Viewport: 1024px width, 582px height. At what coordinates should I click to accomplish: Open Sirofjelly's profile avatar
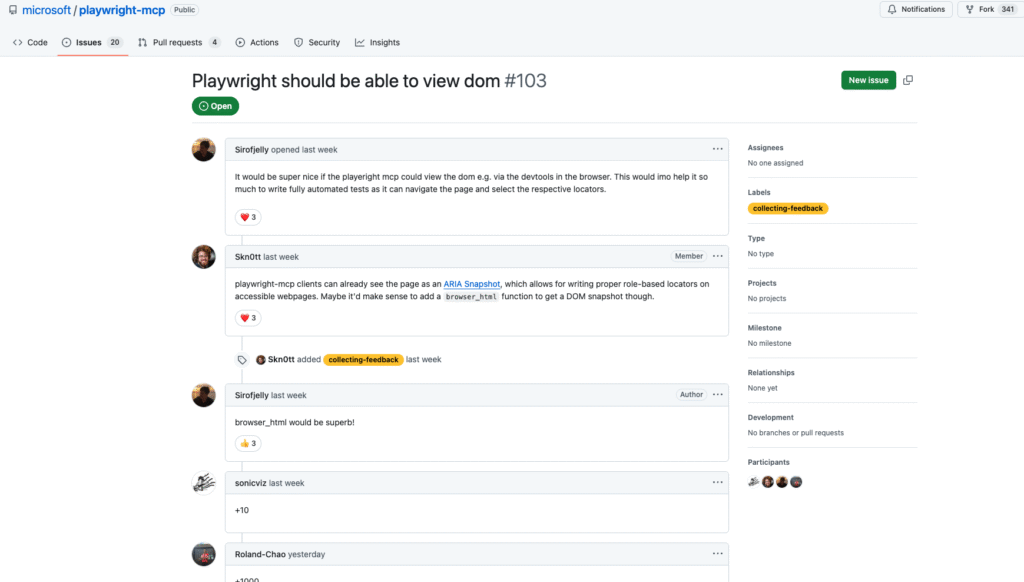(203, 149)
